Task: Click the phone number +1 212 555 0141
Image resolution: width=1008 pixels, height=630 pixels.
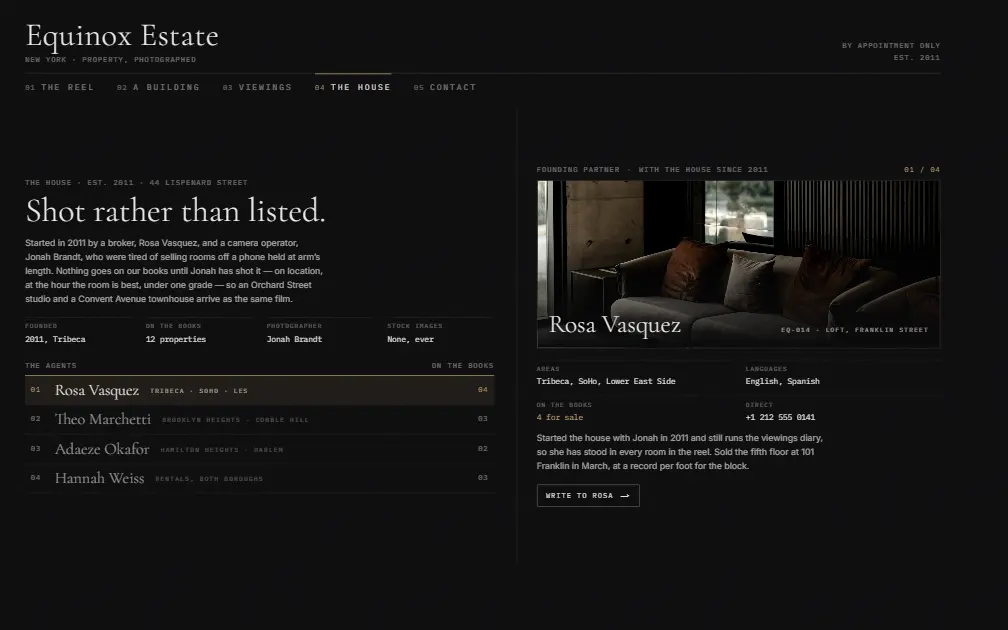Action: [x=780, y=417]
